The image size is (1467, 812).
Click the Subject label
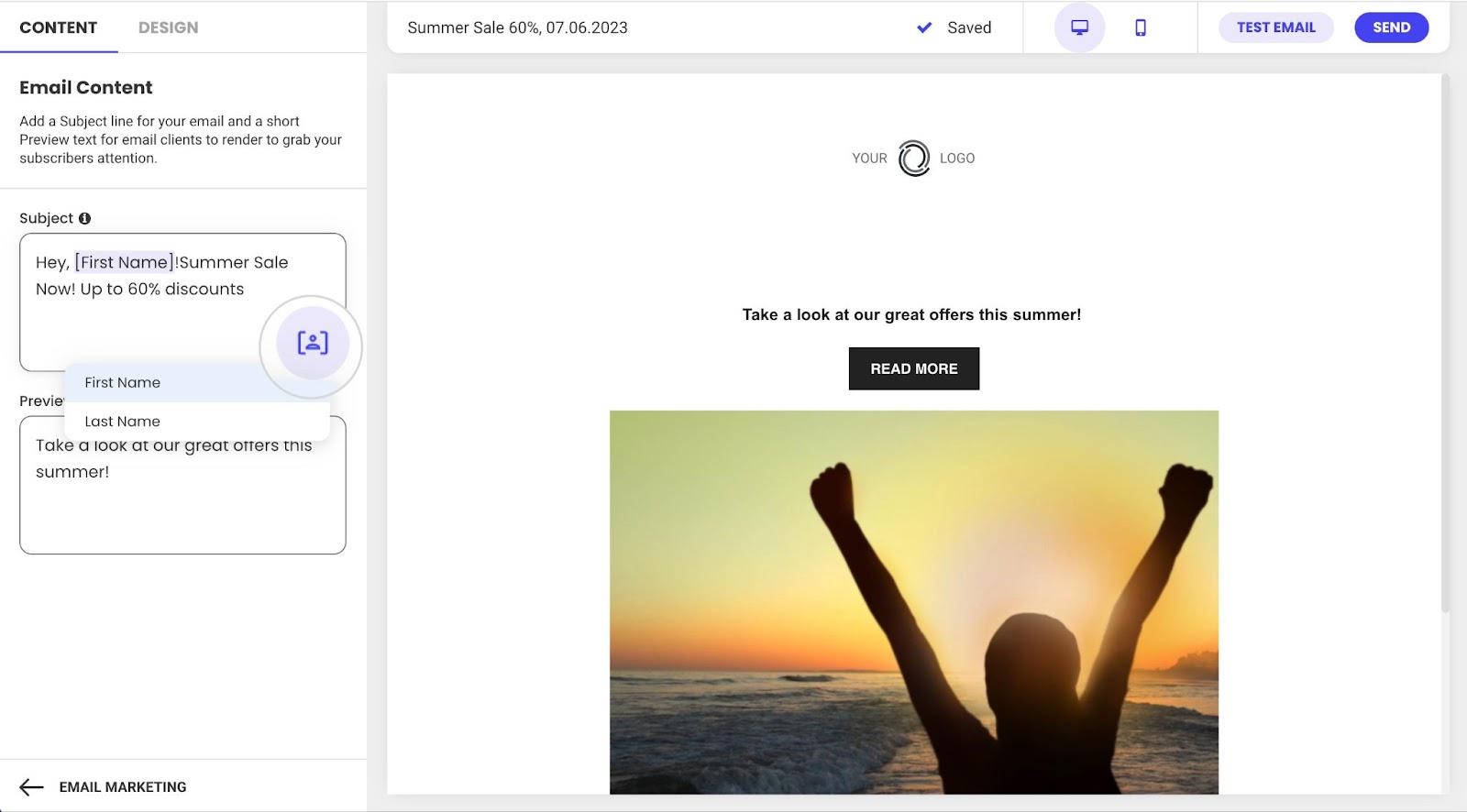(46, 218)
